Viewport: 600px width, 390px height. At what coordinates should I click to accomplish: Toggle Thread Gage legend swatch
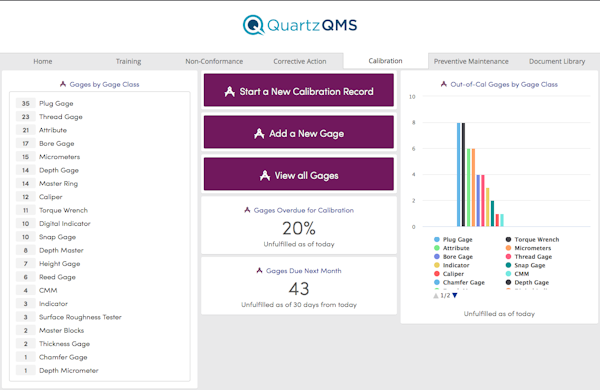(508, 256)
